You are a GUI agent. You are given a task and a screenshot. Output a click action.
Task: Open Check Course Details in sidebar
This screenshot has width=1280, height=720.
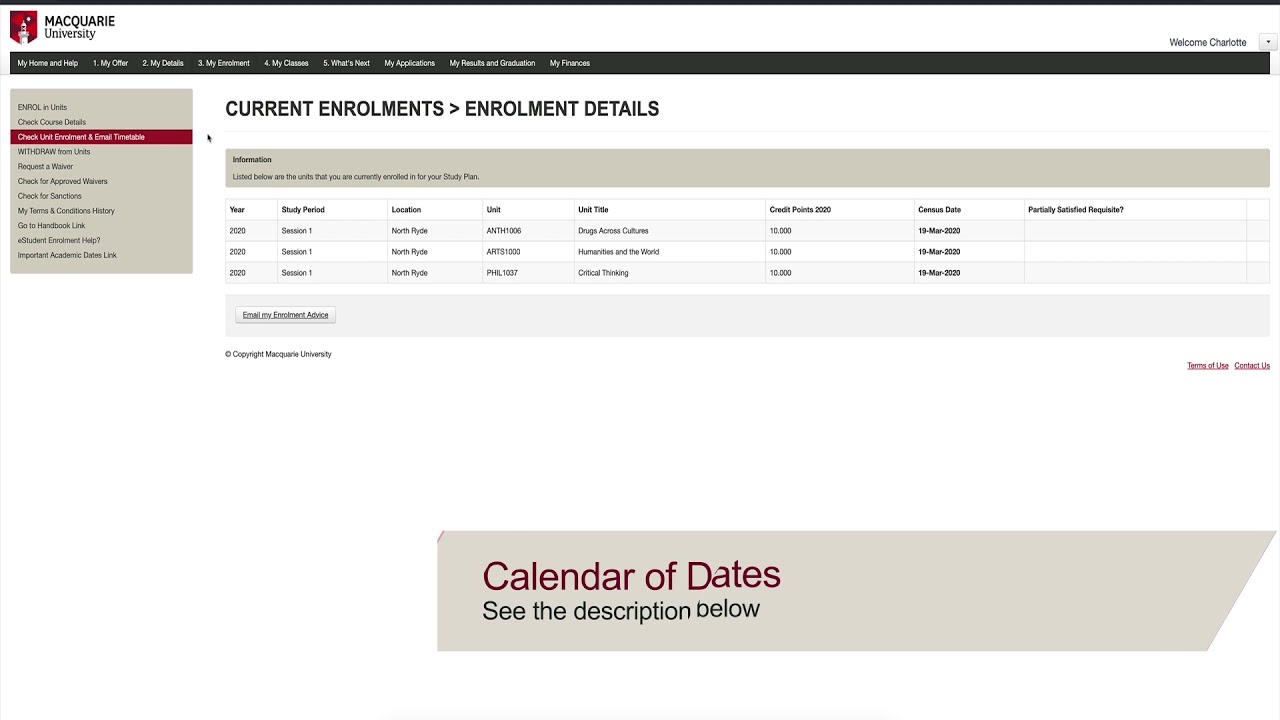pos(51,122)
